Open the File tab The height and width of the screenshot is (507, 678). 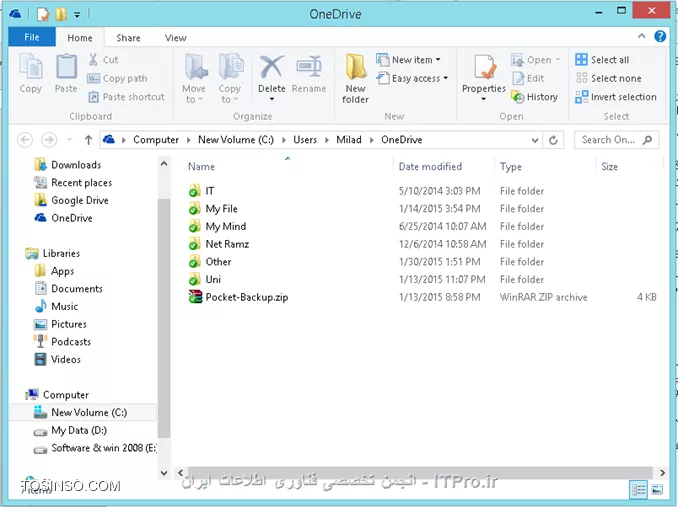click(32, 37)
